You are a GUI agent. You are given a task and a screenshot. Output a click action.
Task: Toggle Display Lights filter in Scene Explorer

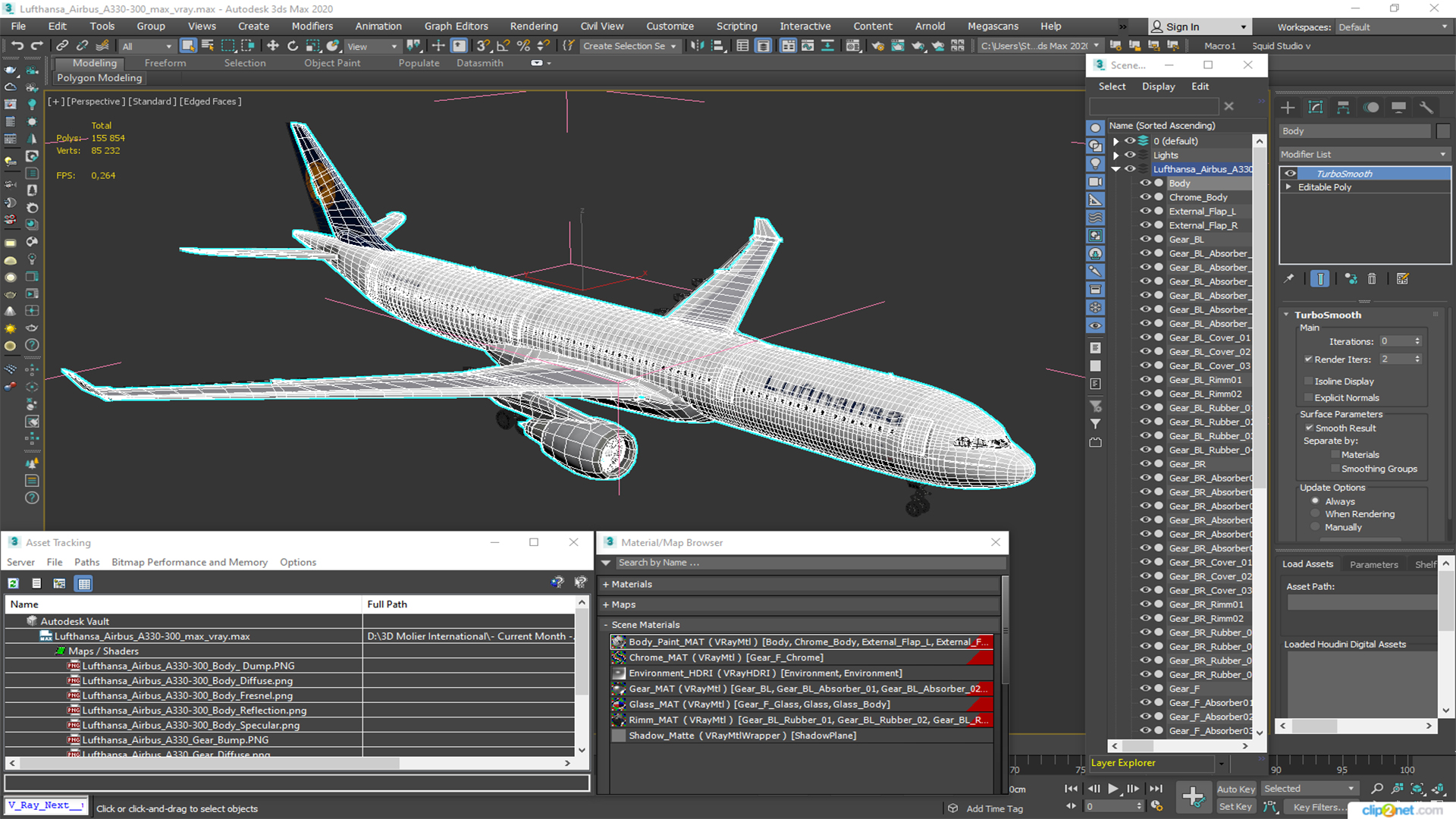[x=1096, y=164]
